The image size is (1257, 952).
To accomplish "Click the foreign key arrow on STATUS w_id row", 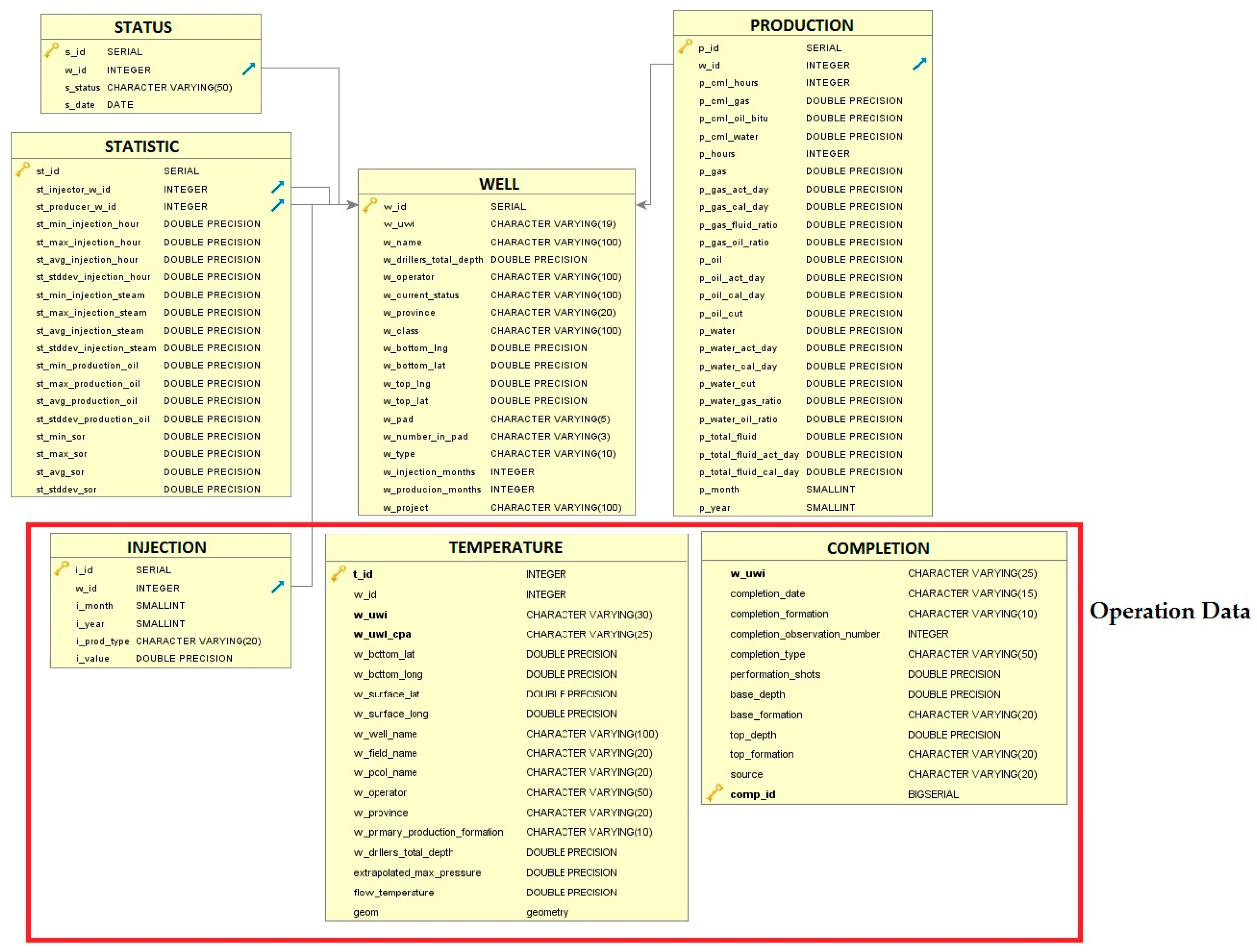I will (x=249, y=69).
